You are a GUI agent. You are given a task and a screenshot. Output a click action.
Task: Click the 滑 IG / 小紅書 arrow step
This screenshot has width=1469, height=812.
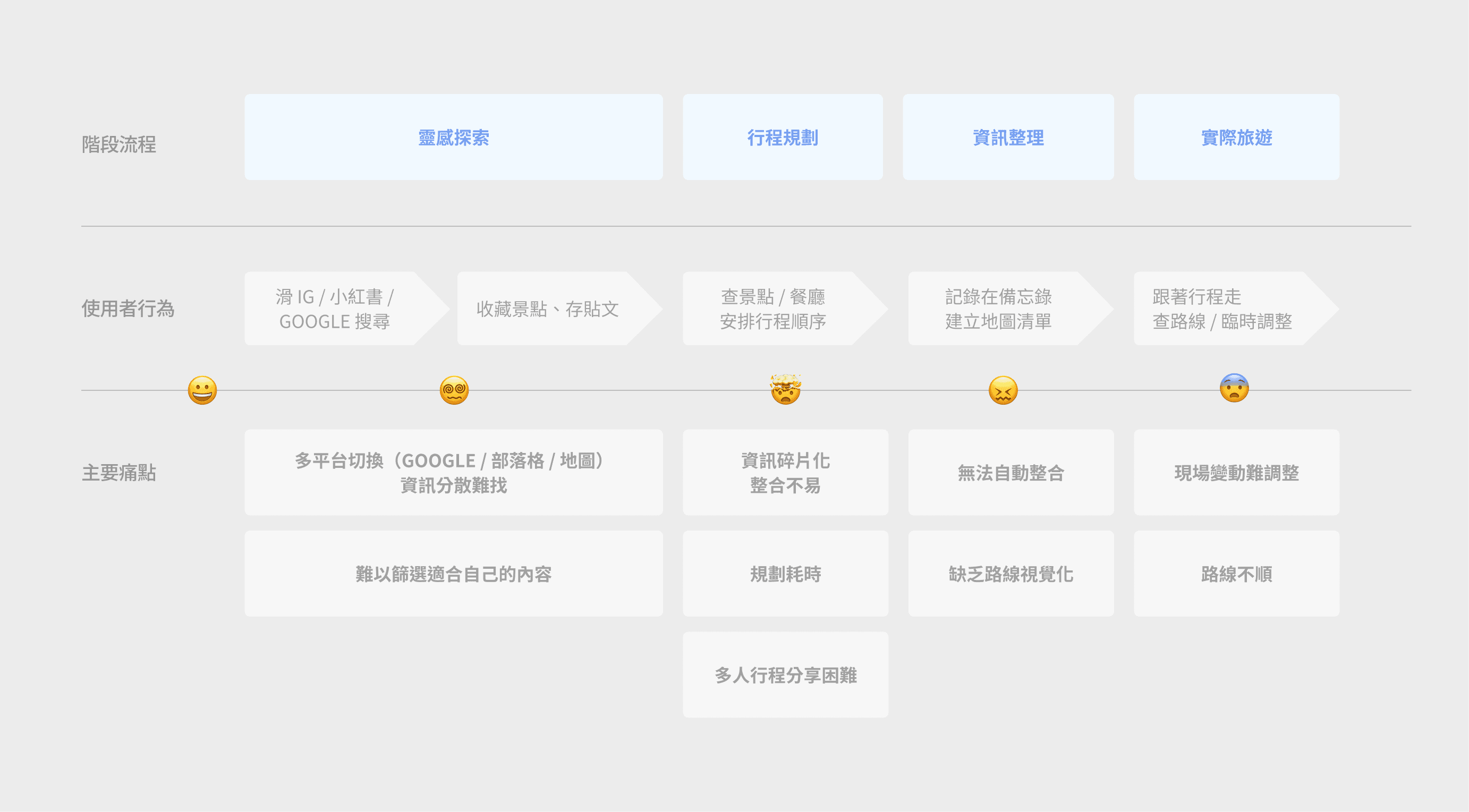335,309
